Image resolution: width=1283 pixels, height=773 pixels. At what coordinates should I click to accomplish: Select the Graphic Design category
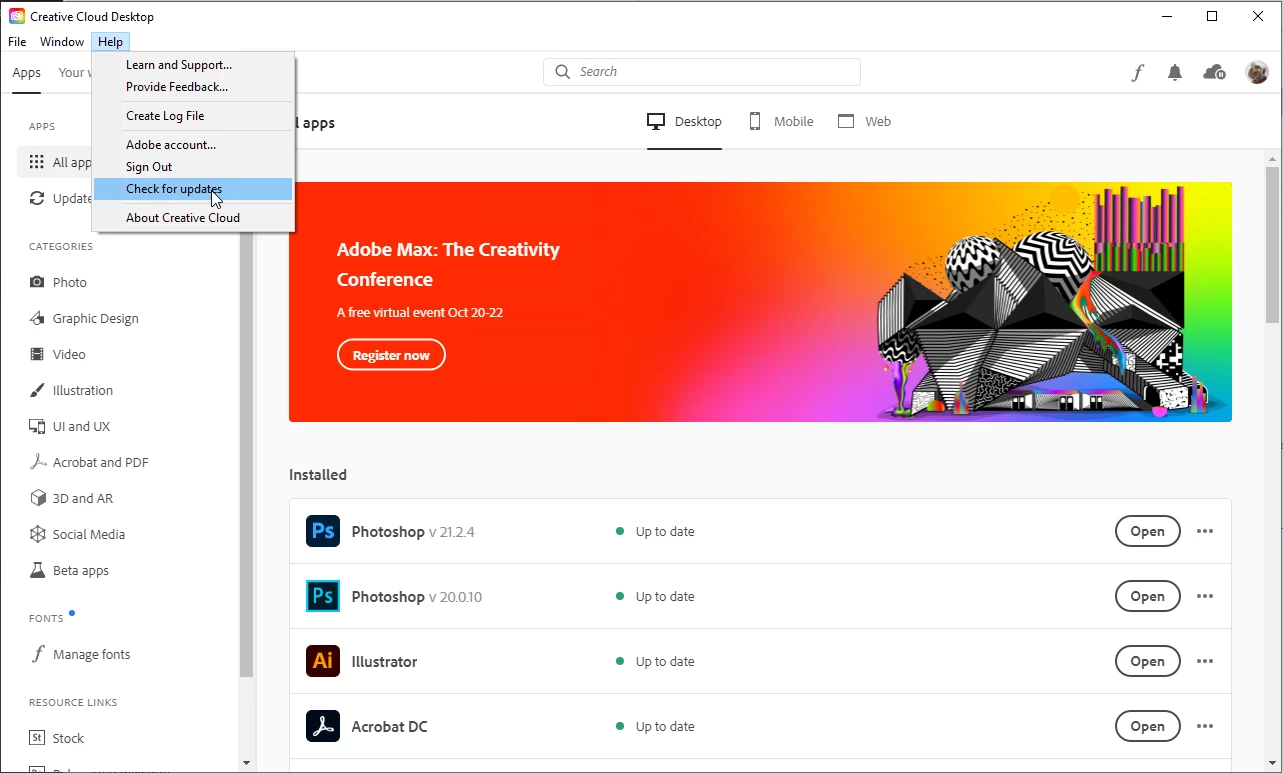click(x=84, y=318)
